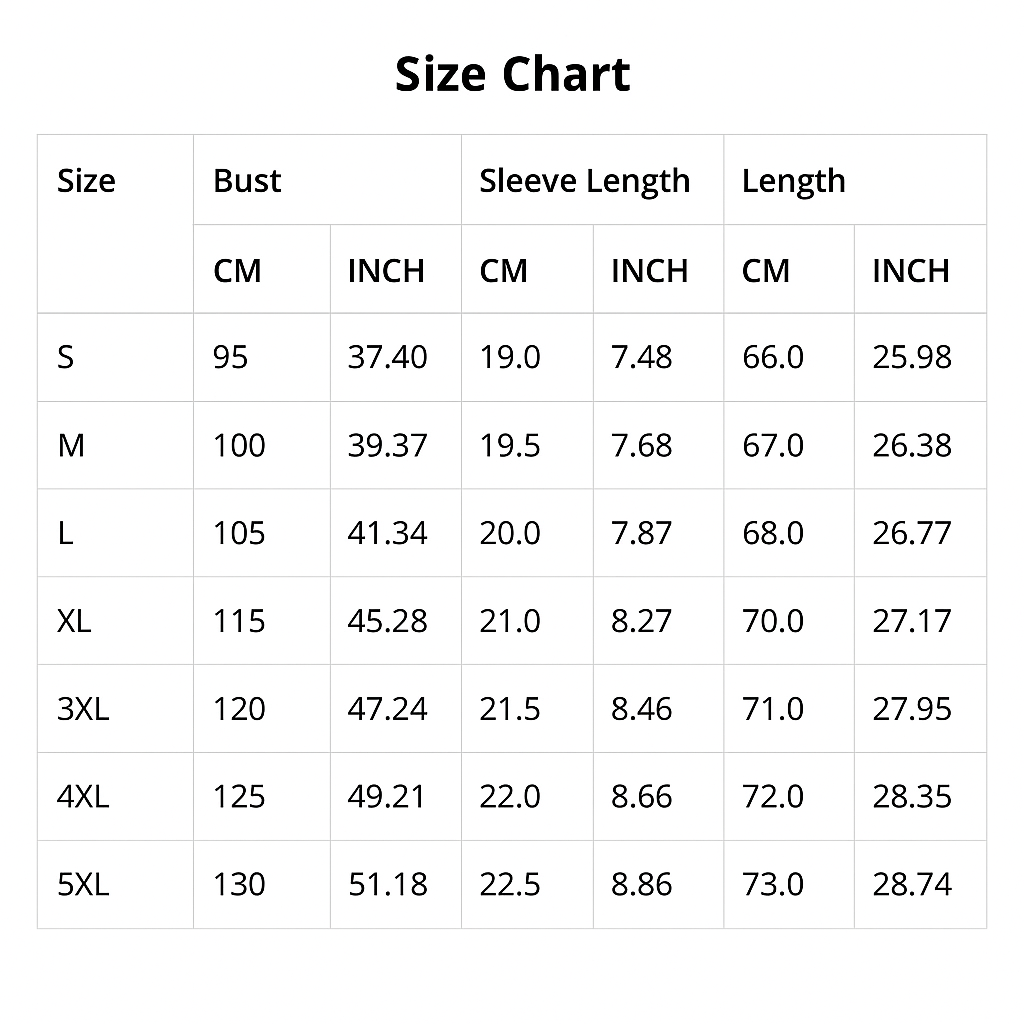Click the 4XL size row label
This screenshot has height=1024, width=1024.
tap(83, 797)
